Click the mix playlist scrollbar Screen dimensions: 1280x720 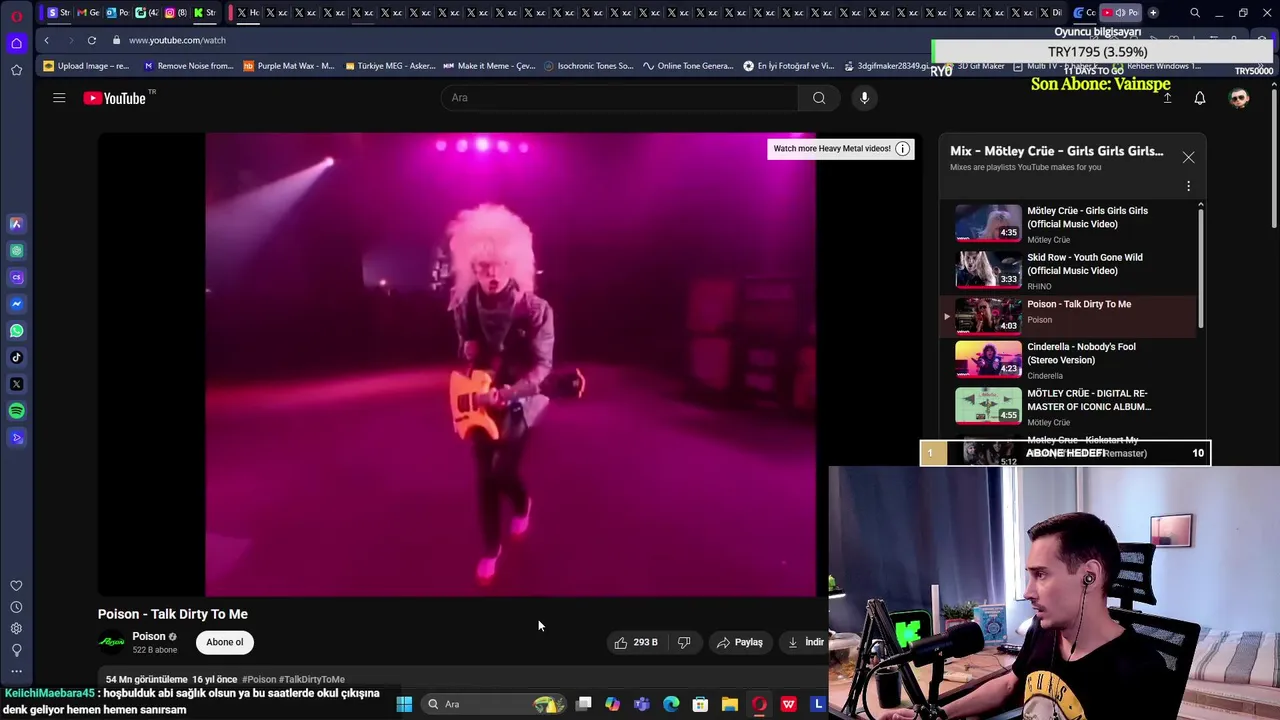tap(1201, 267)
